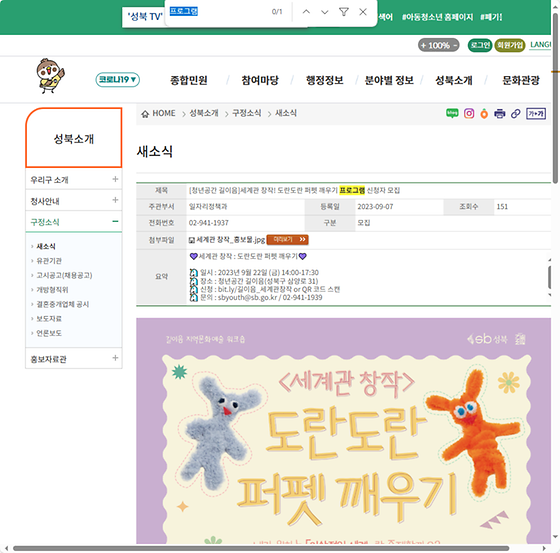Select 유관기관 in sidebar
Viewport: 560px width, 553px height.
(49, 261)
